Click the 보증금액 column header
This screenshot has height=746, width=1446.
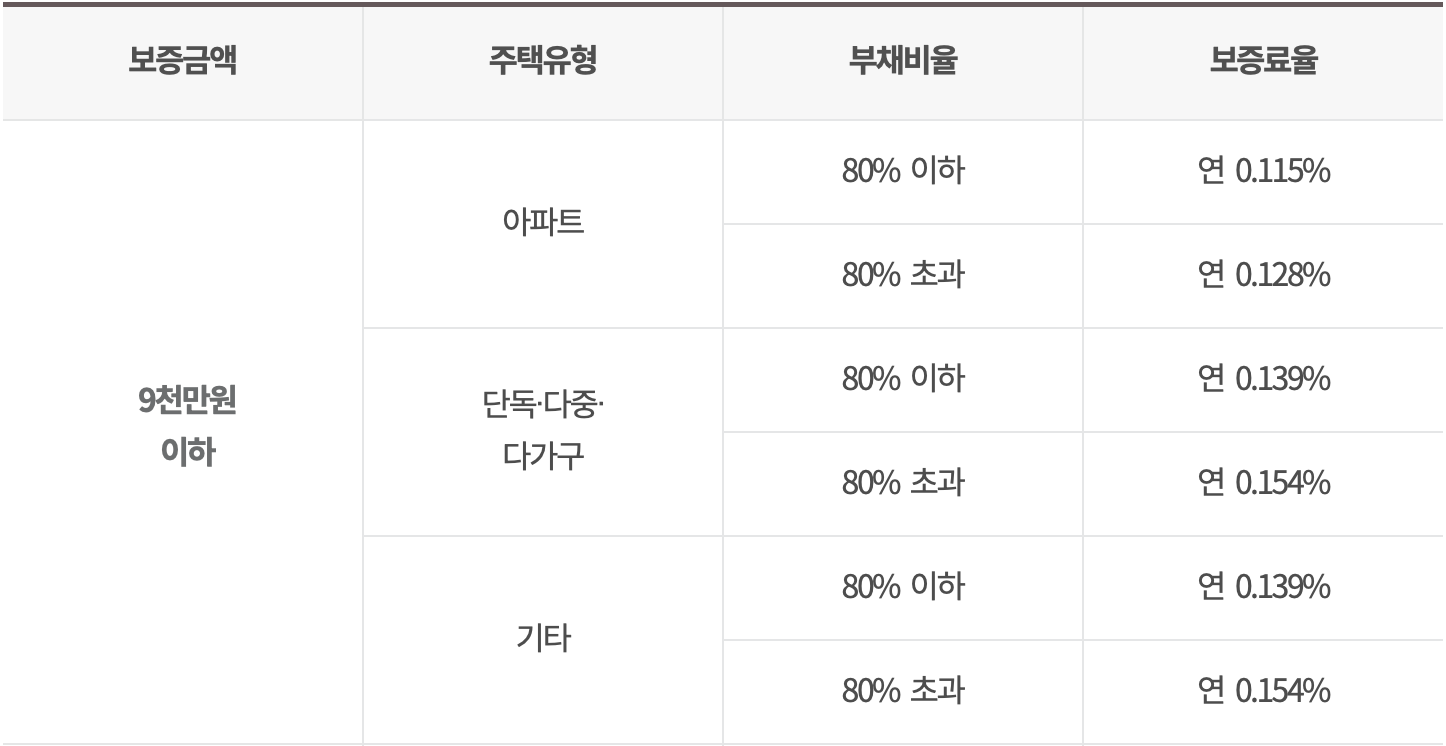click(x=181, y=64)
